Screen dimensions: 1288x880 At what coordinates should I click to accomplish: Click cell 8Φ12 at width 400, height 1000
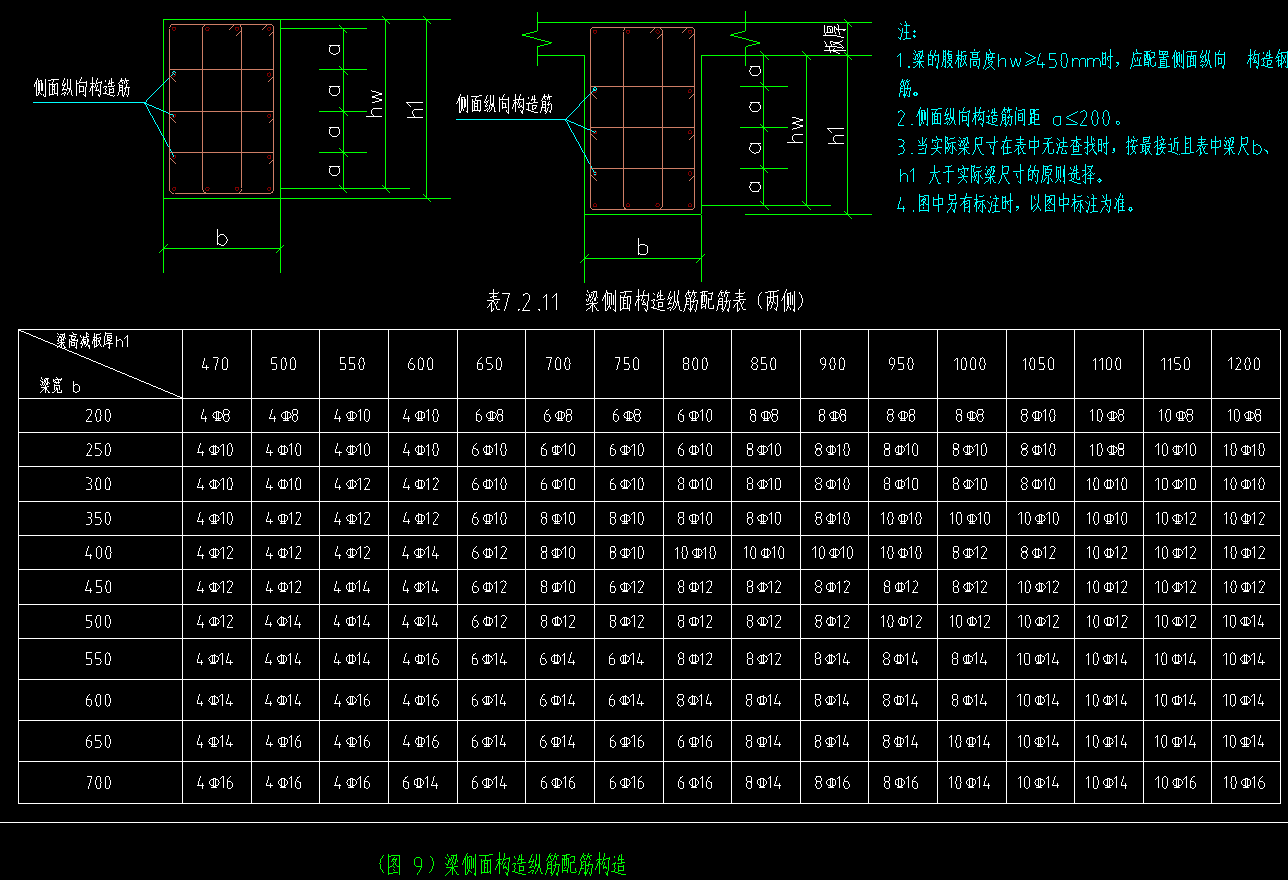coord(970,553)
